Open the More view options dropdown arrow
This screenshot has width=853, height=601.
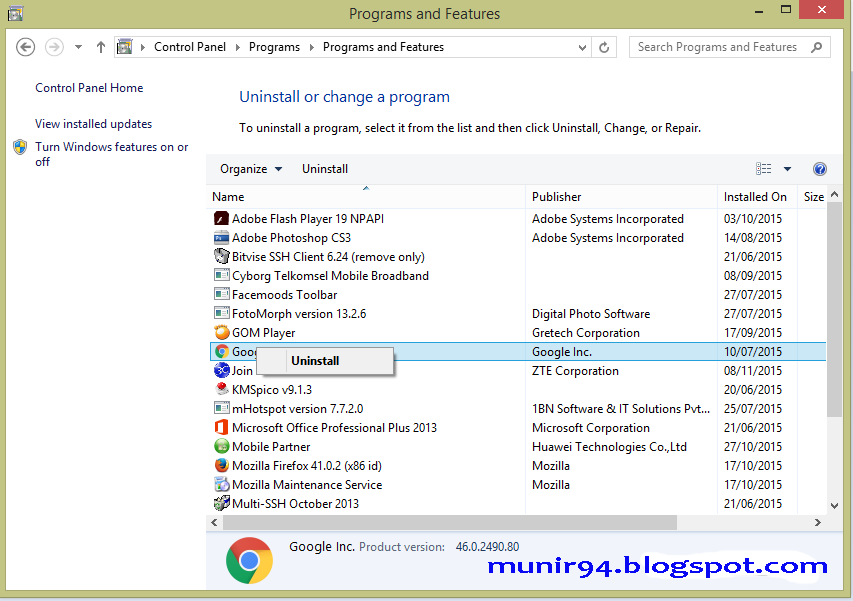787,169
